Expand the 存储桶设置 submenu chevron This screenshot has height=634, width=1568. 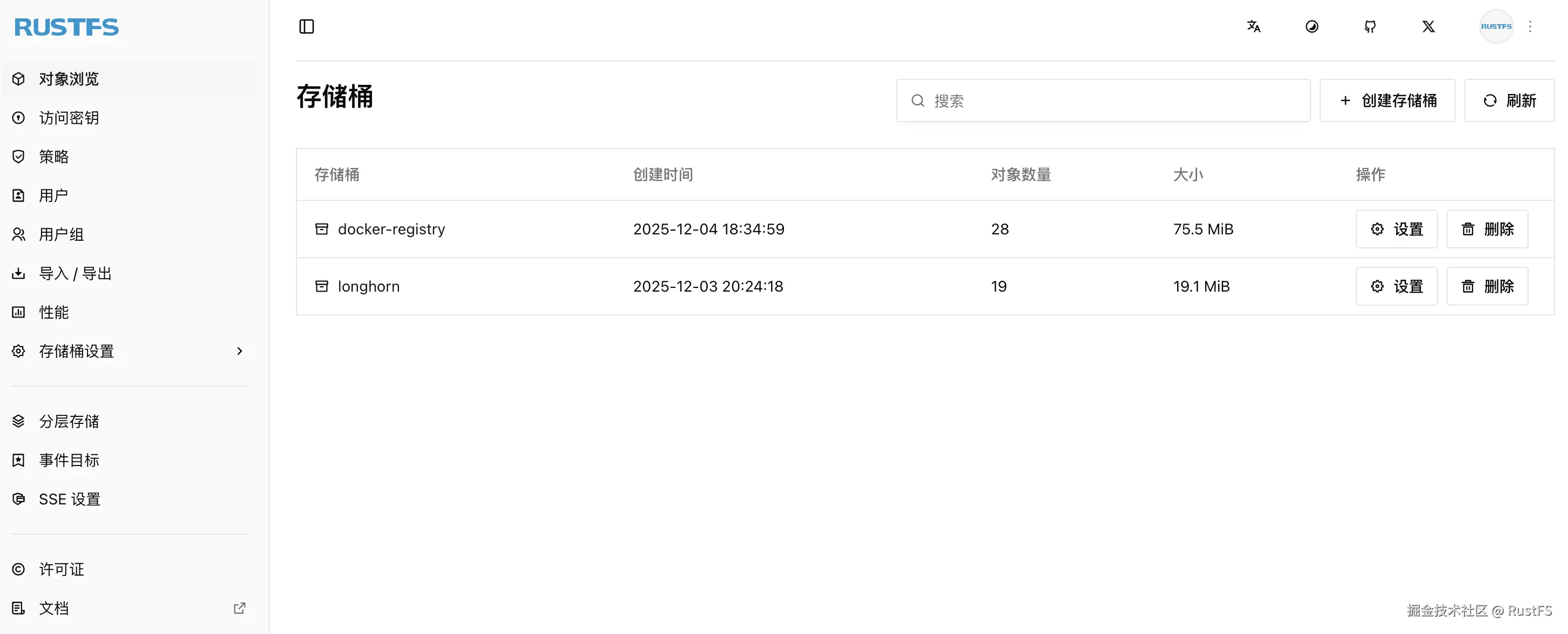click(x=239, y=352)
